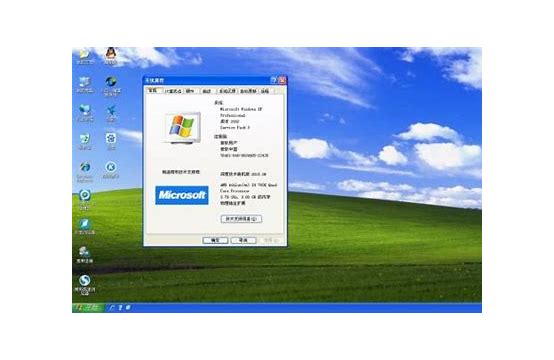The width and height of the screenshot is (554, 360).
Task: Click the Technical Support Information button
Action: coord(241,219)
